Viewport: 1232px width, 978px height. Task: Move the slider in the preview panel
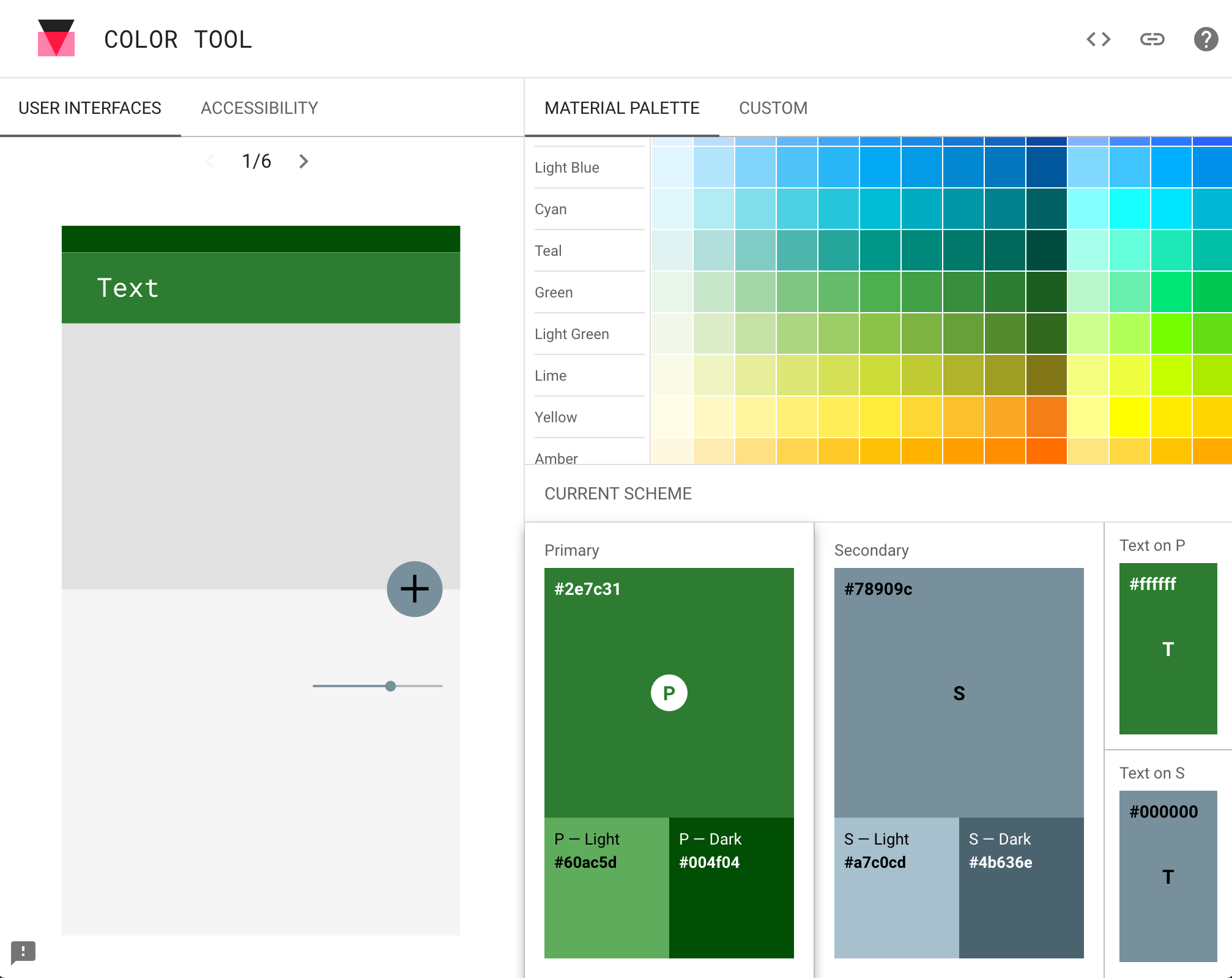point(390,686)
